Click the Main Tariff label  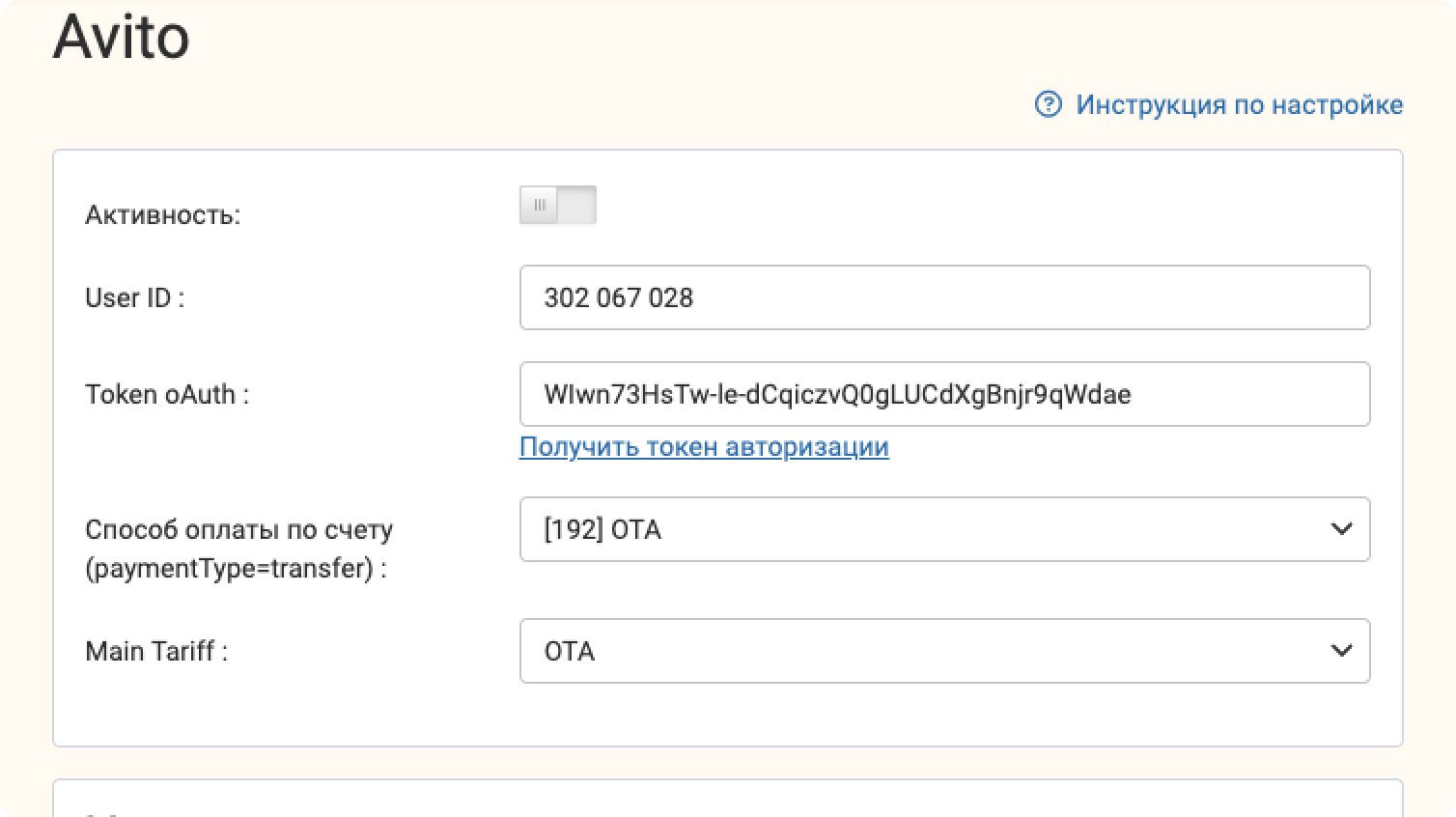click(156, 651)
